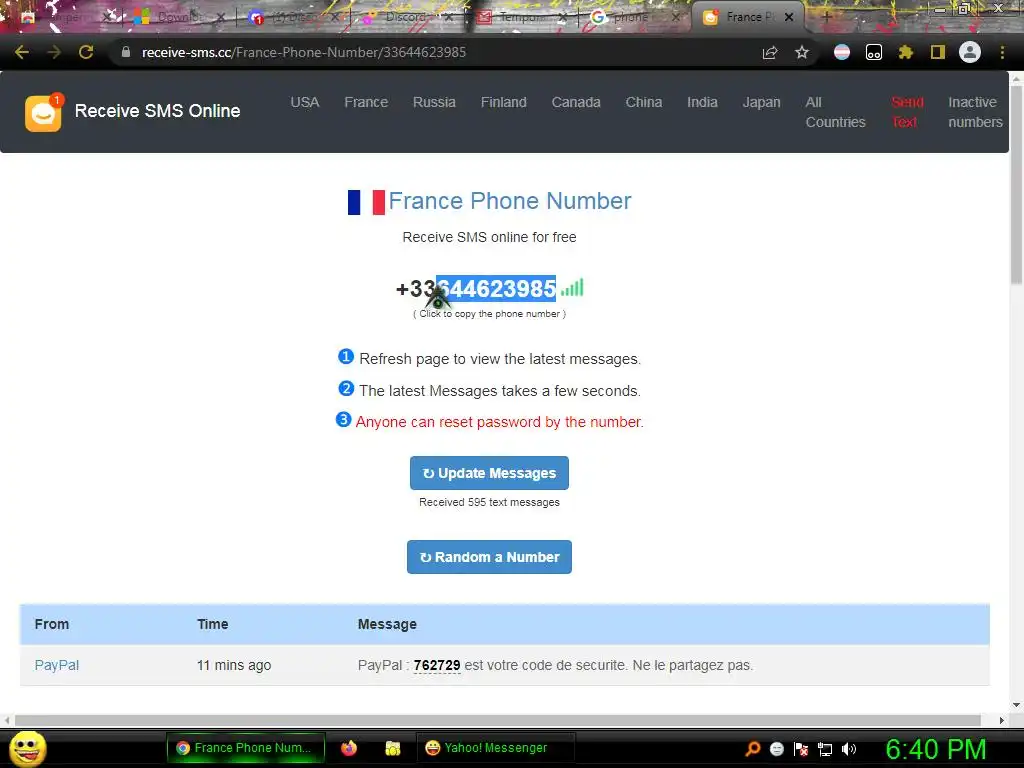Open a new browser tab with plus
Screen dimensions: 1024x768
[826, 17]
